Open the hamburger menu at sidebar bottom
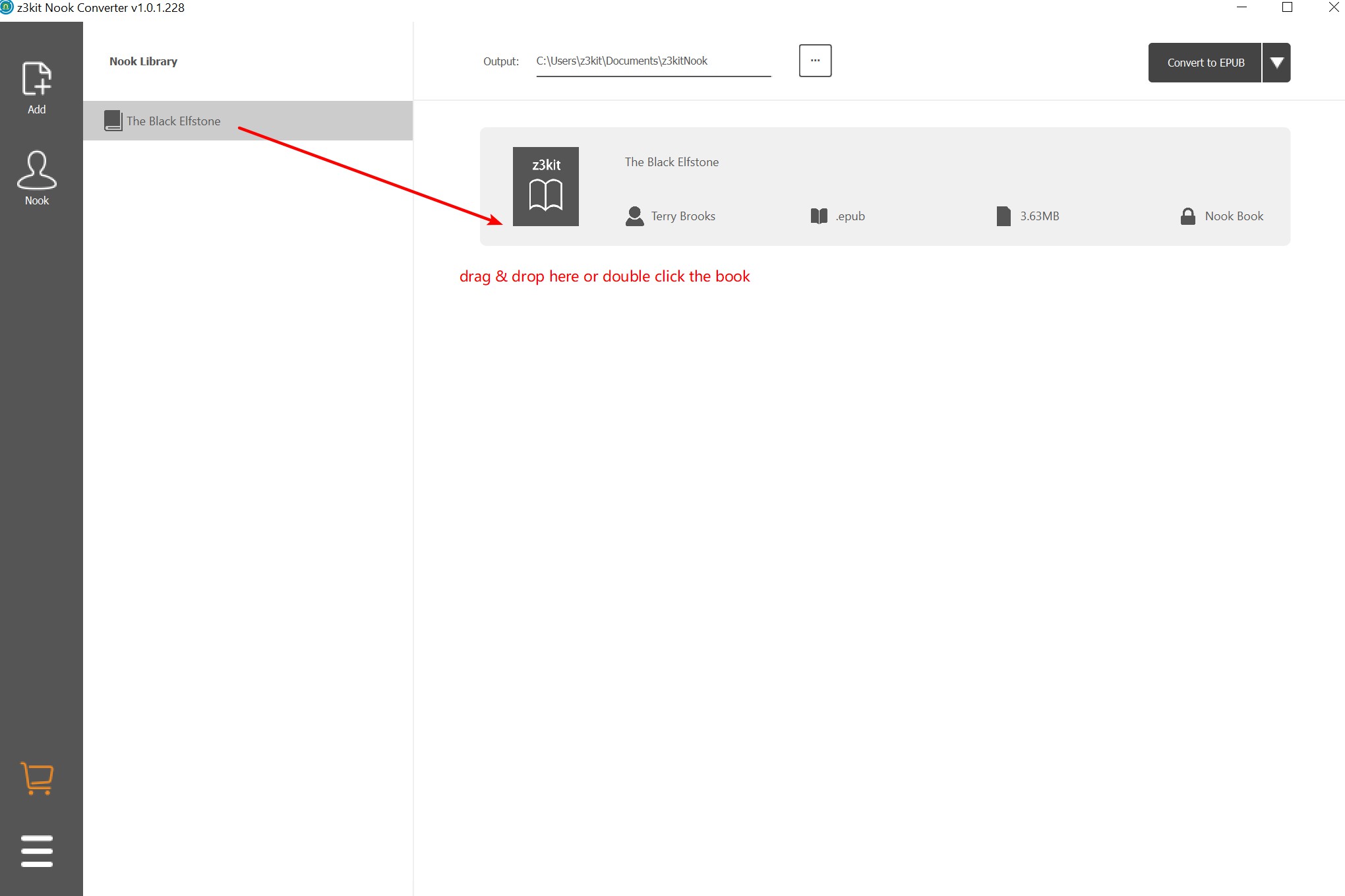 coord(37,851)
